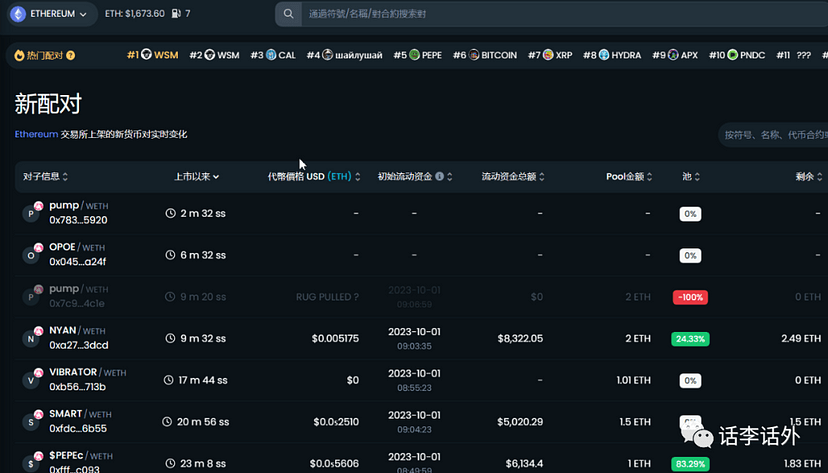Click the Ethereum logo icon
The height and width of the screenshot is (473, 828).
pyautogui.click(x=18, y=14)
